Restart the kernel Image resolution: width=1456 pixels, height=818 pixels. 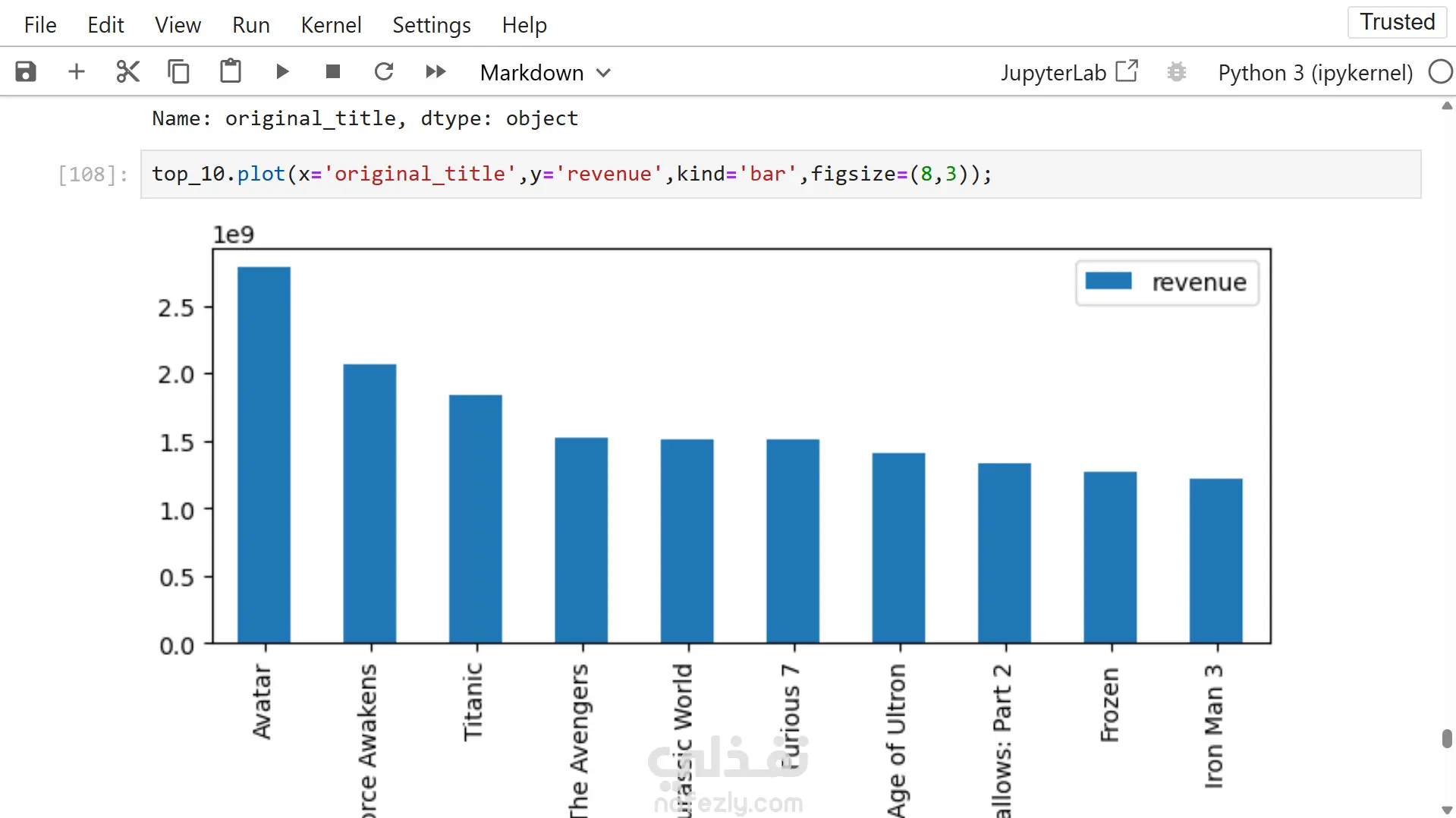pos(384,72)
